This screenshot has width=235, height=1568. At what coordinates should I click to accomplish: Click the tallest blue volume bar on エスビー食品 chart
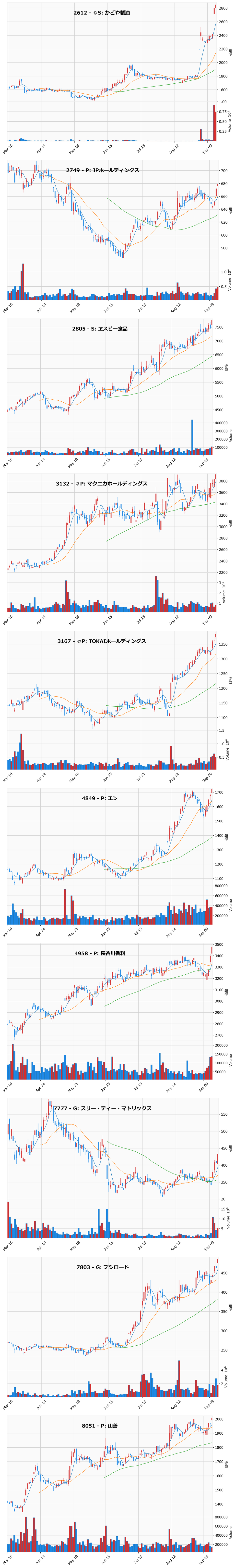pyautogui.click(x=192, y=437)
